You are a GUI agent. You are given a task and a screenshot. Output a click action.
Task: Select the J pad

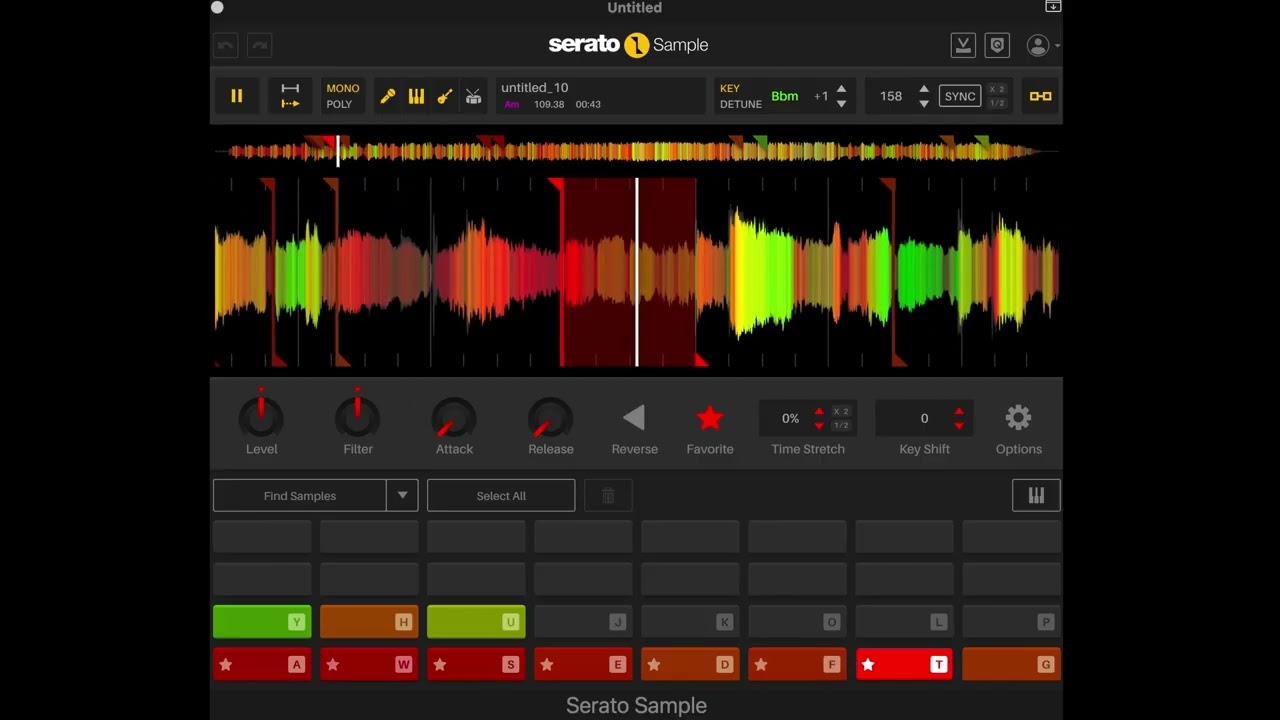click(583, 622)
